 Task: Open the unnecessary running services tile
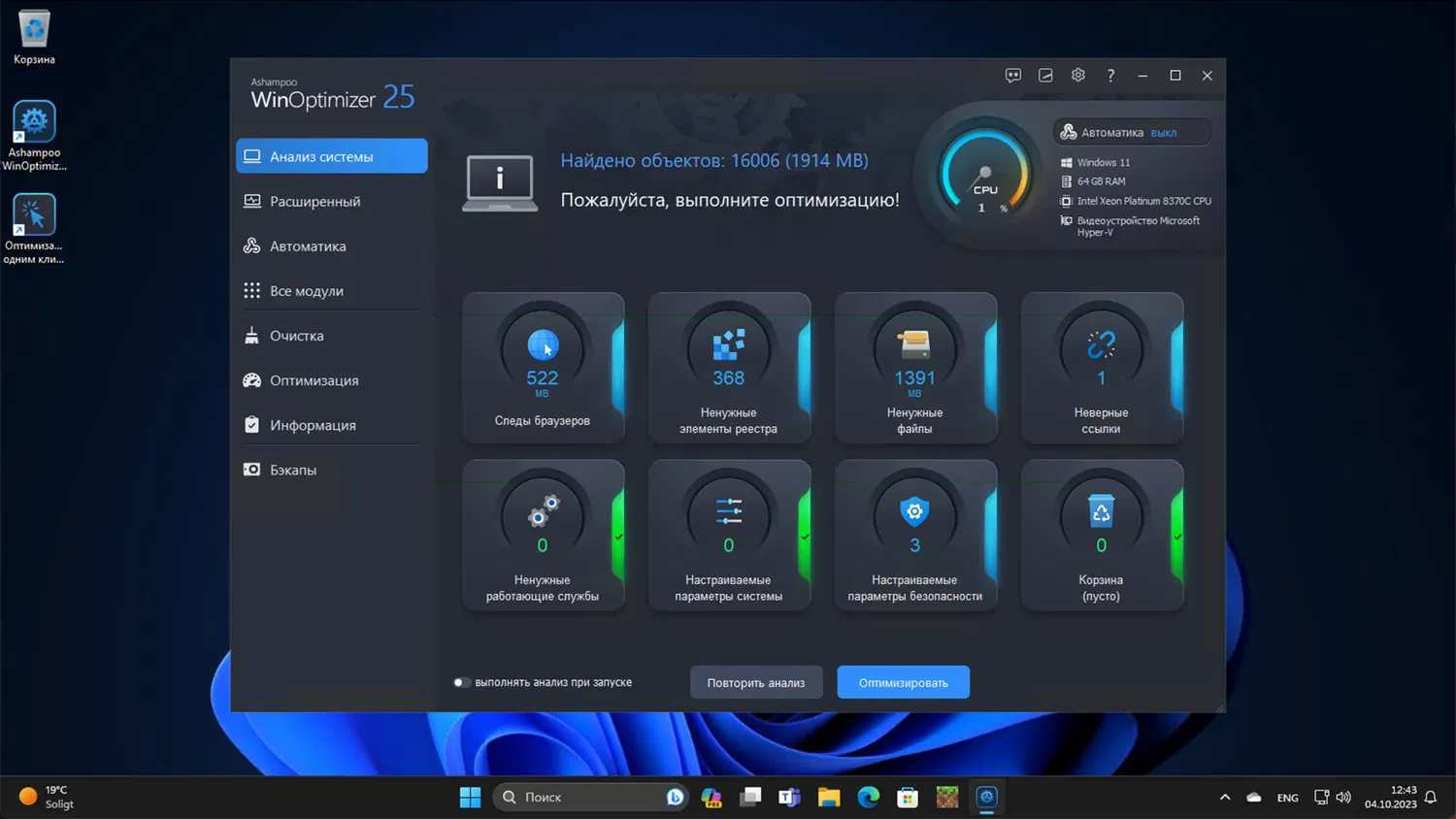(543, 536)
